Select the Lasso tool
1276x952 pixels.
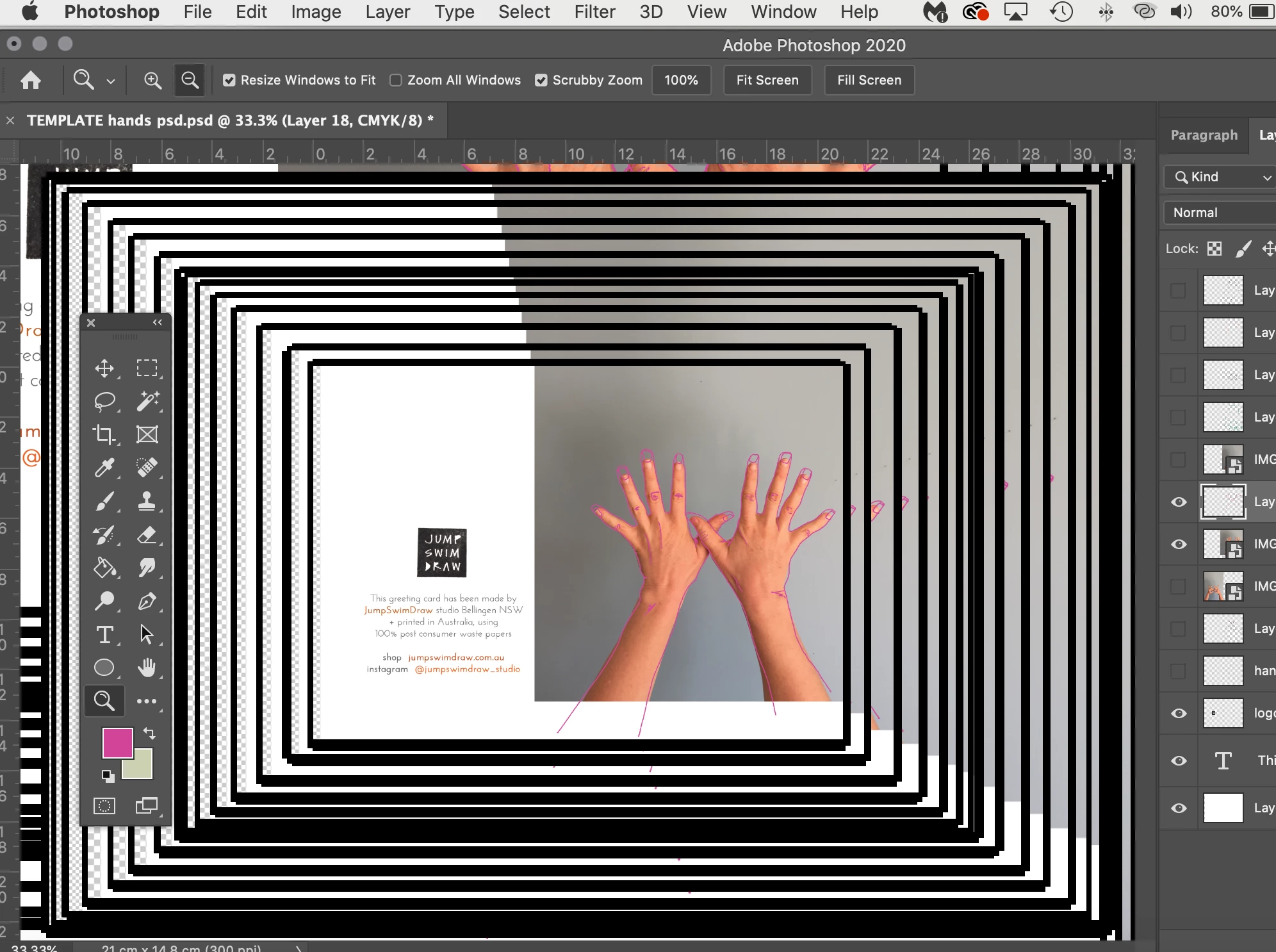pos(104,402)
